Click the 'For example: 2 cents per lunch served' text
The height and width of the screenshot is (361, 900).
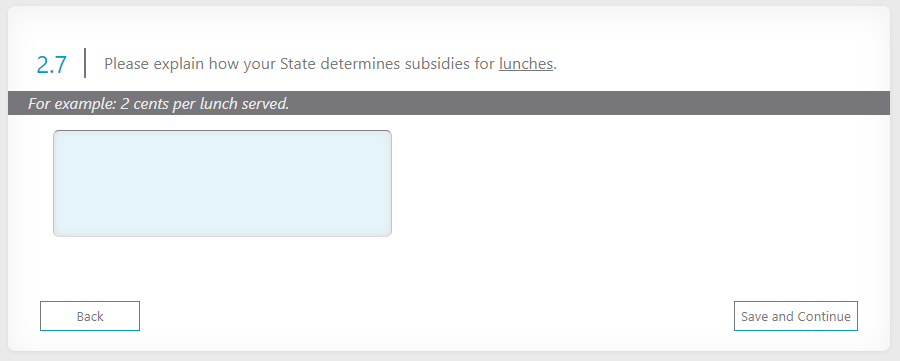click(x=158, y=104)
